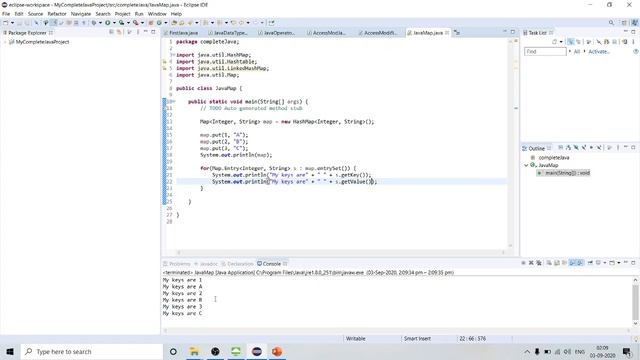This screenshot has height=360, width=640.
Task: Open the Windows Start menu
Action: [10, 351]
